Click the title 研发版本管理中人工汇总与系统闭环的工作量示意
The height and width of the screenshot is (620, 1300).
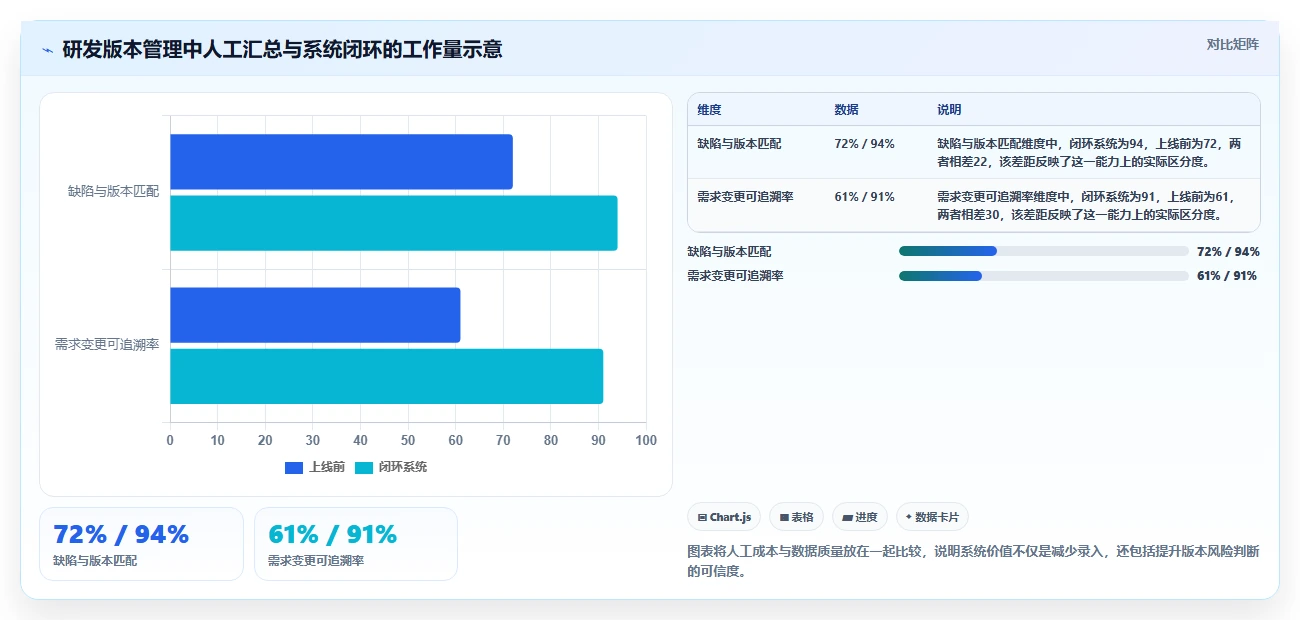pos(282,49)
